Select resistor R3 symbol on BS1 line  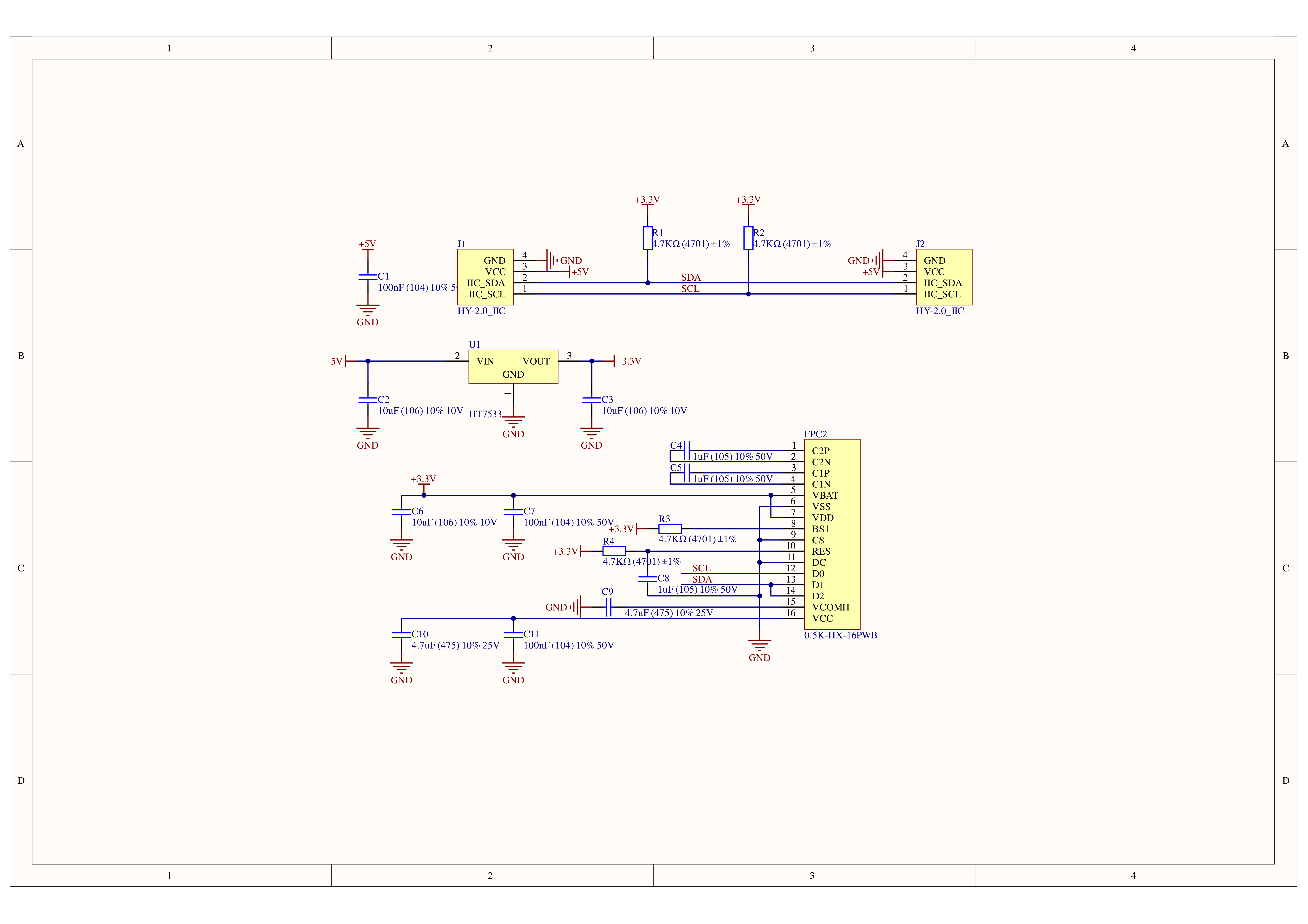coord(670,529)
